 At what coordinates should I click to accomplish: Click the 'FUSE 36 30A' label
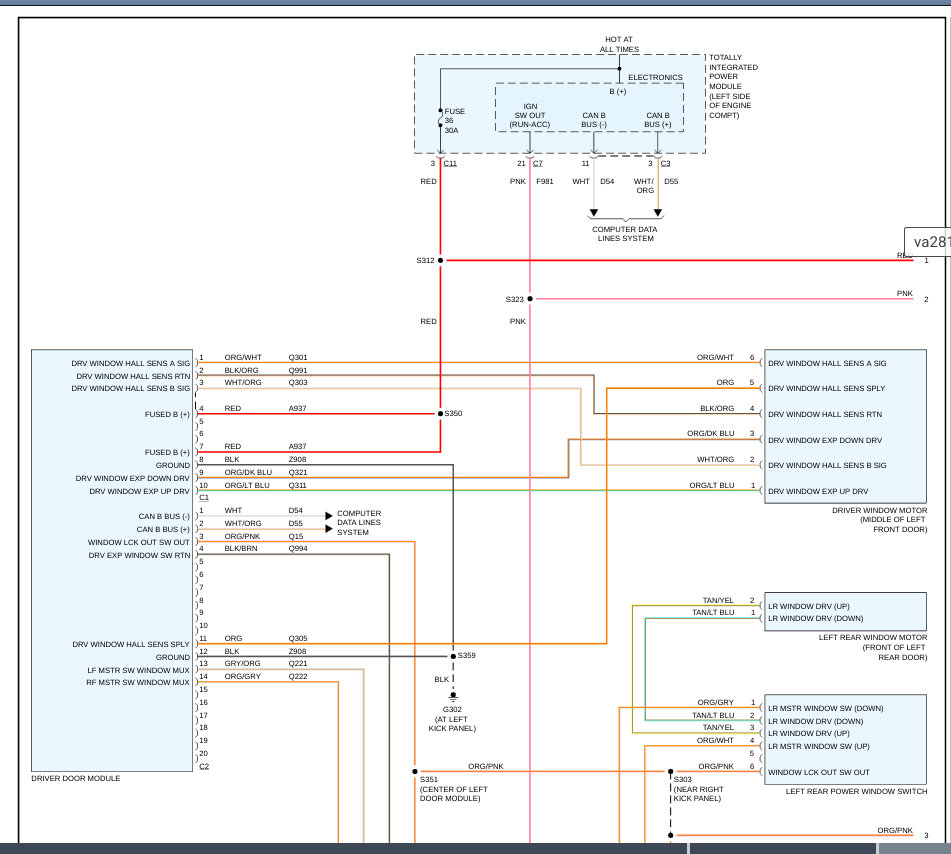454,121
